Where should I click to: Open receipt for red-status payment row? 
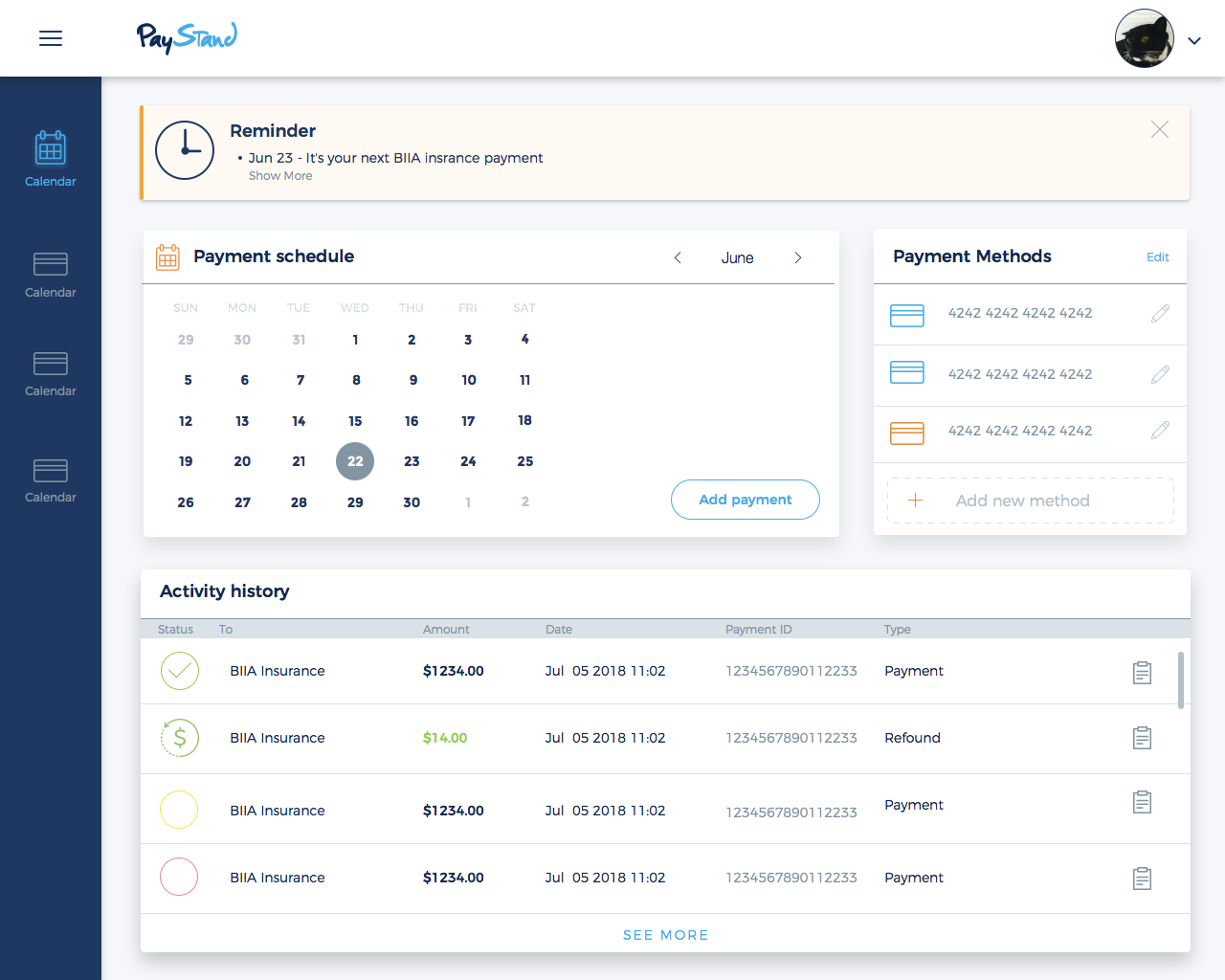(x=1142, y=878)
